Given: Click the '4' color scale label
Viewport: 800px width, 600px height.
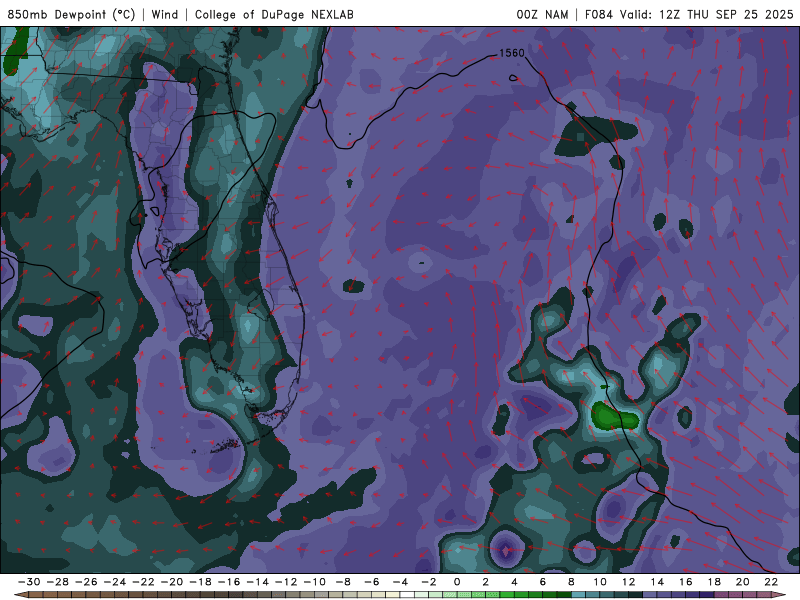Looking at the screenshot, I should [x=514, y=582].
